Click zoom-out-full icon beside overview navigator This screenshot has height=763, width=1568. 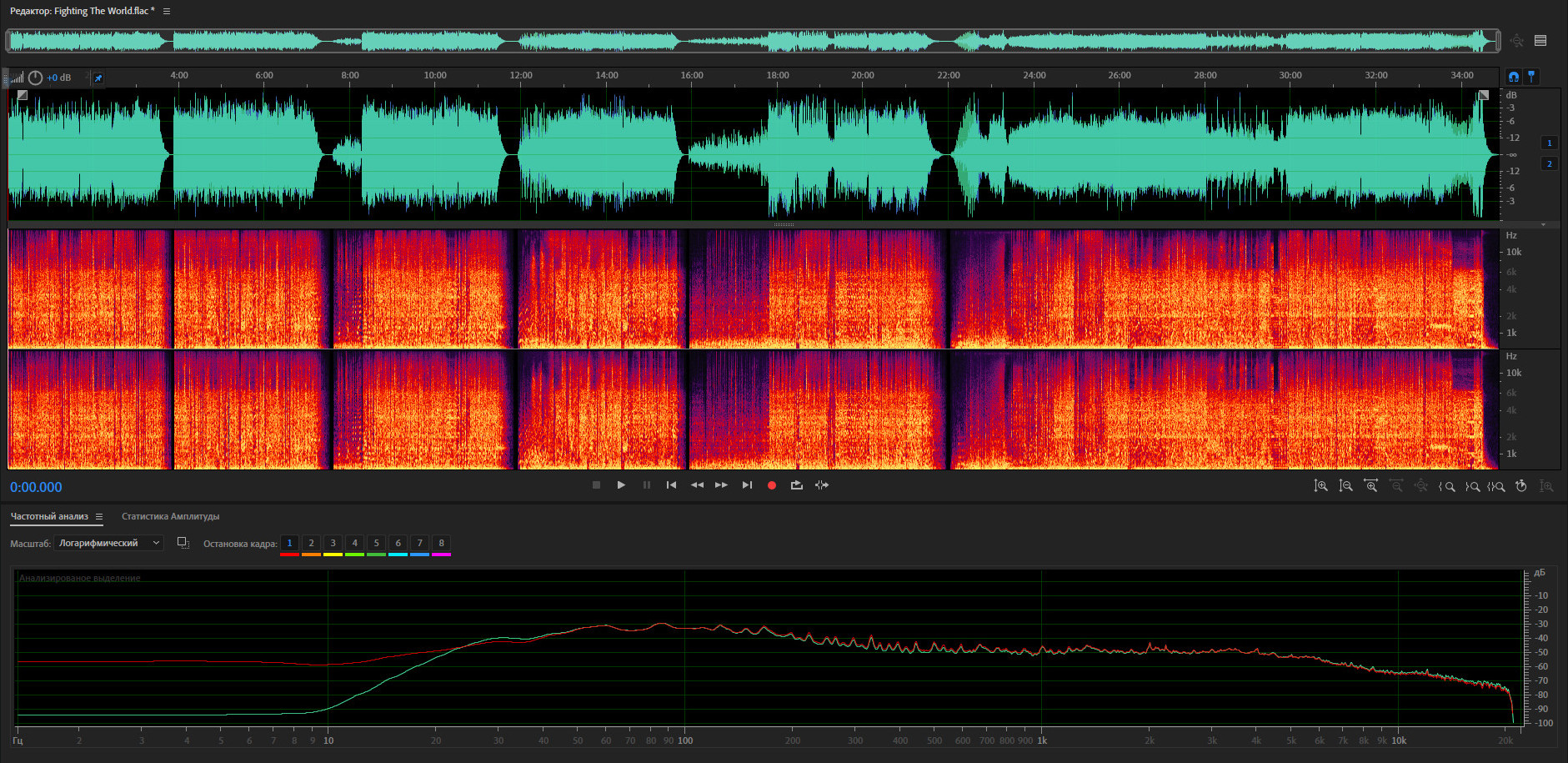pyautogui.click(x=1517, y=40)
